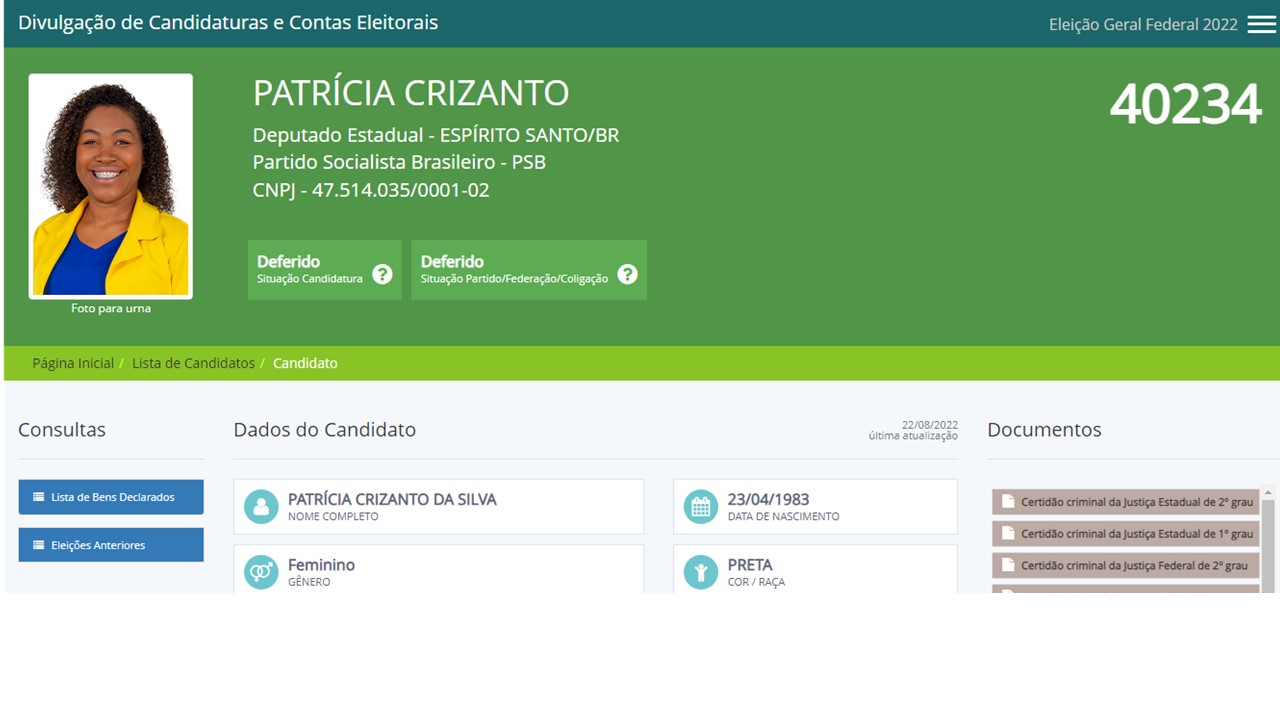Click Deputado Estadual - ESPÍRITO SANTO/BR text
1280x720 pixels.
coord(436,135)
